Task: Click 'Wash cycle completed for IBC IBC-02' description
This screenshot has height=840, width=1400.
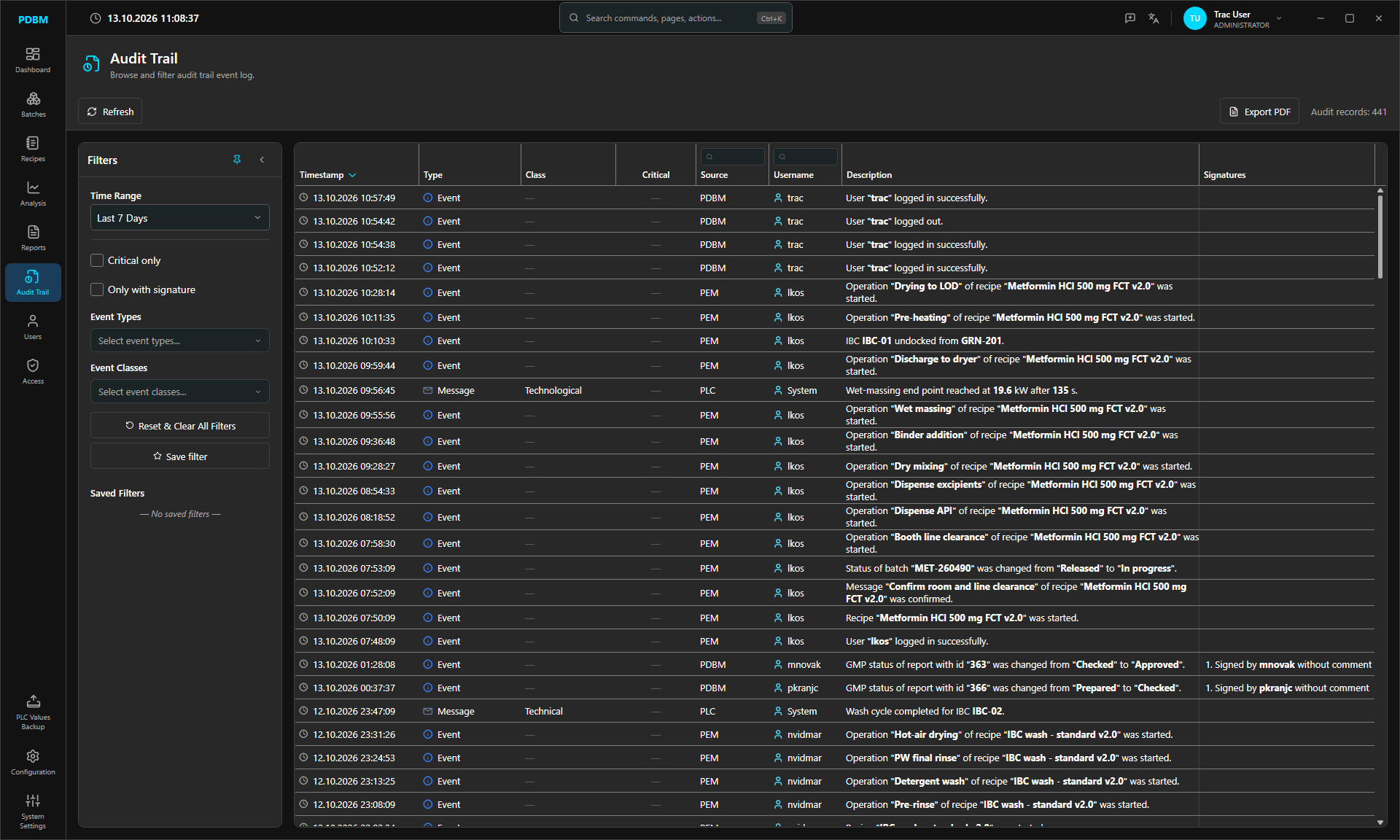Action: click(x=925, y=711)
